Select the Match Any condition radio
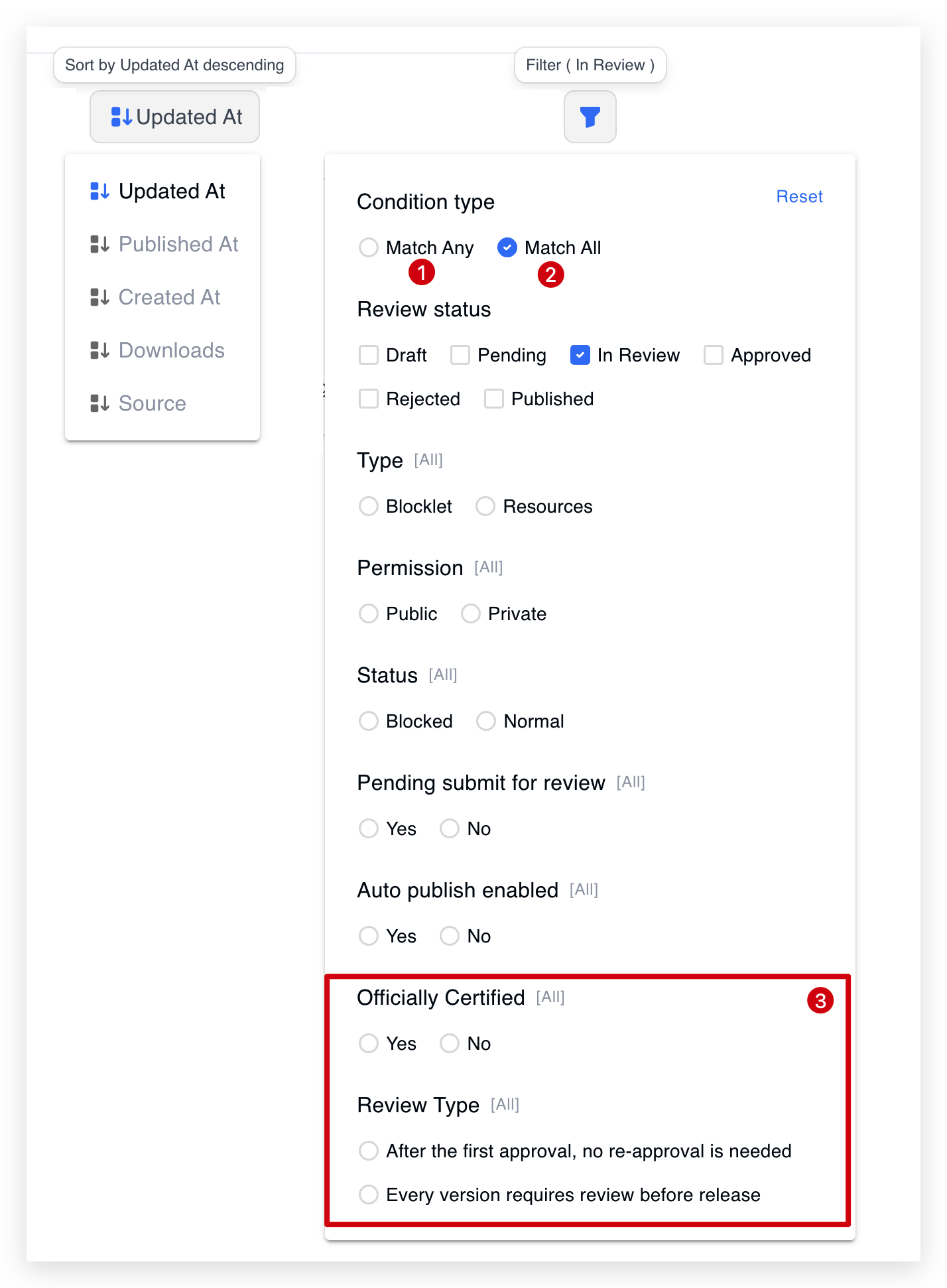Screen dimensions: 947x1288 pyautogui.click(x=369, y=248)
